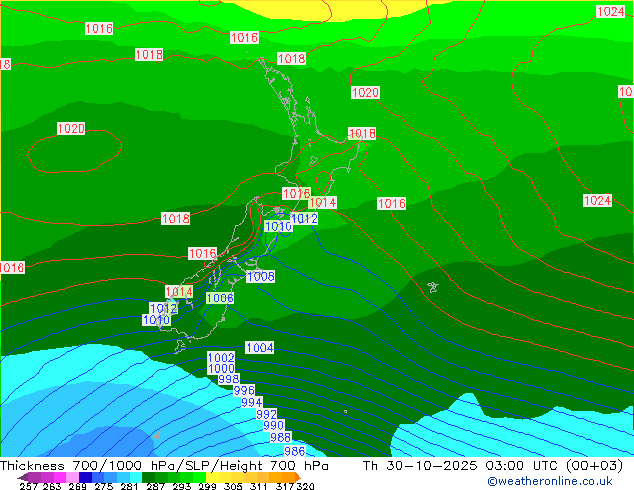
Task: Click the blue 996 isobar label
Action: point(244,391)
